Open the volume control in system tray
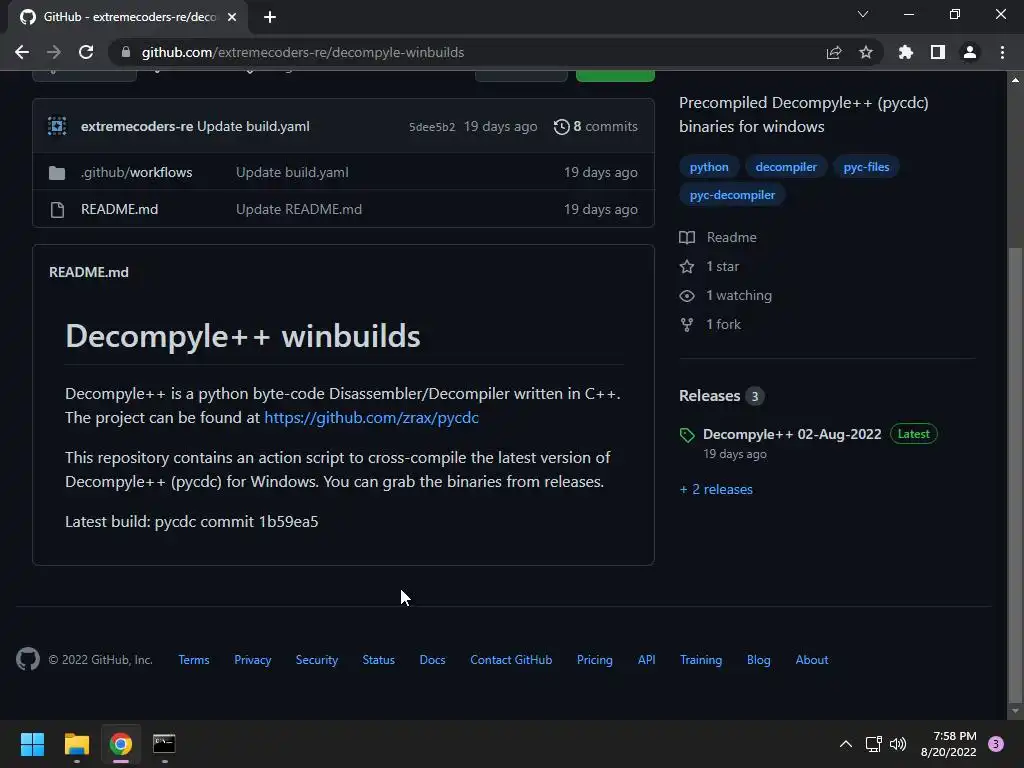 [898, 744]
